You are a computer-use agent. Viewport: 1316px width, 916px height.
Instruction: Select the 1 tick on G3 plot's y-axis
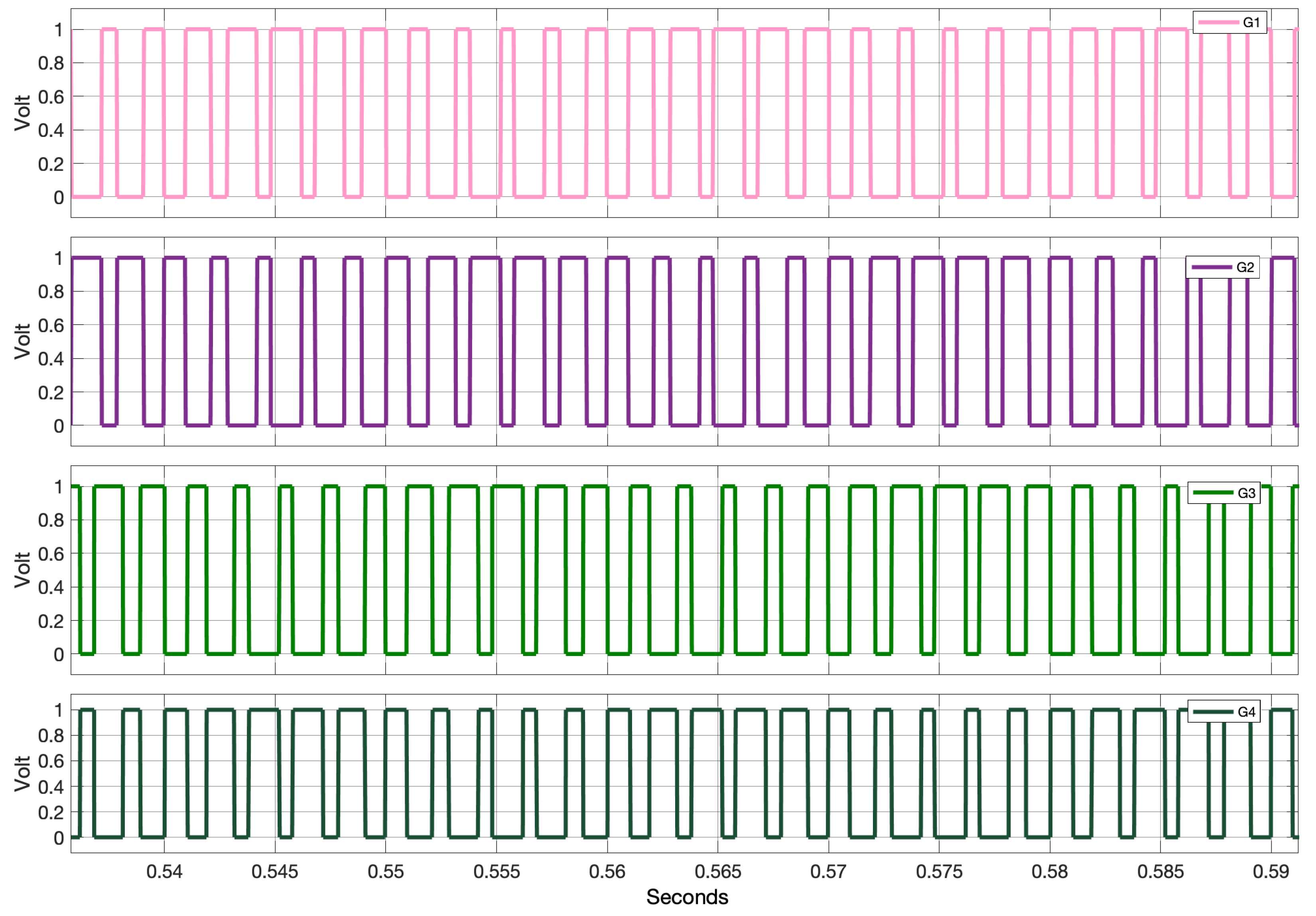(x=59, y=487)
